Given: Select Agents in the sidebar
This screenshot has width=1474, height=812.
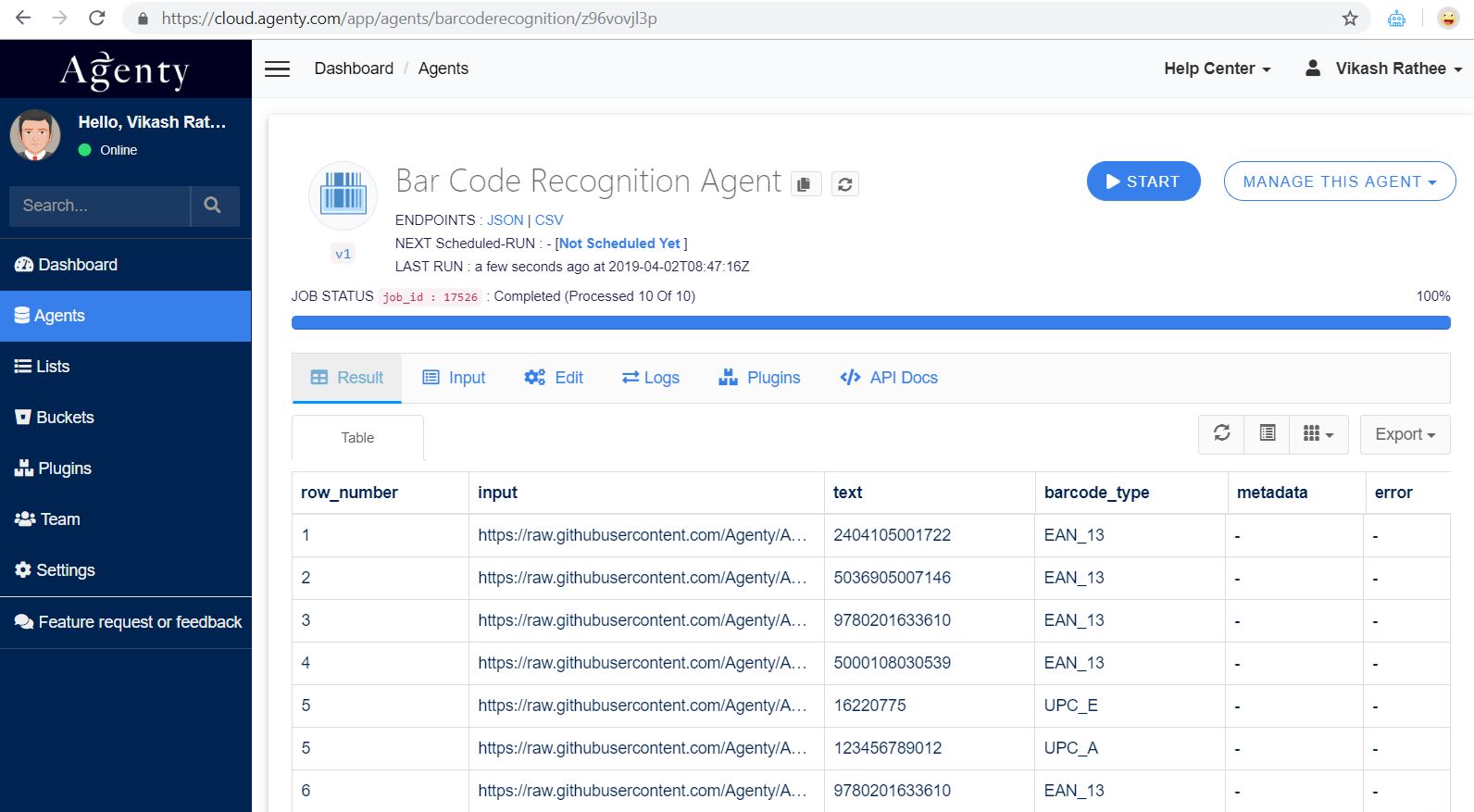Looking at the screenshot, I should click(126, 316).
